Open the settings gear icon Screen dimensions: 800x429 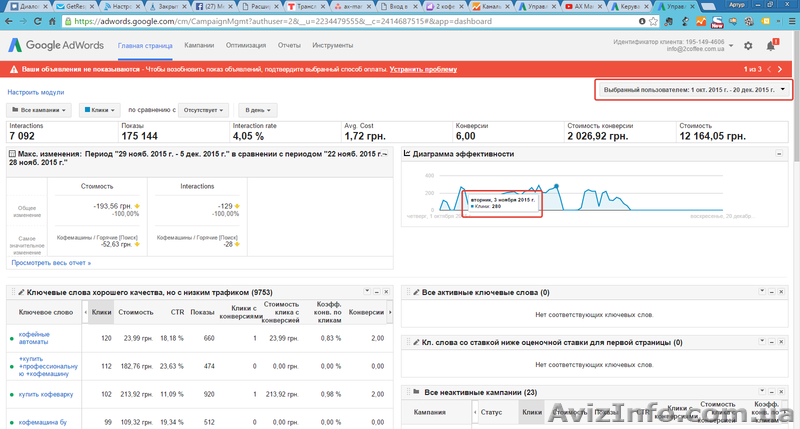pos(747,45)
